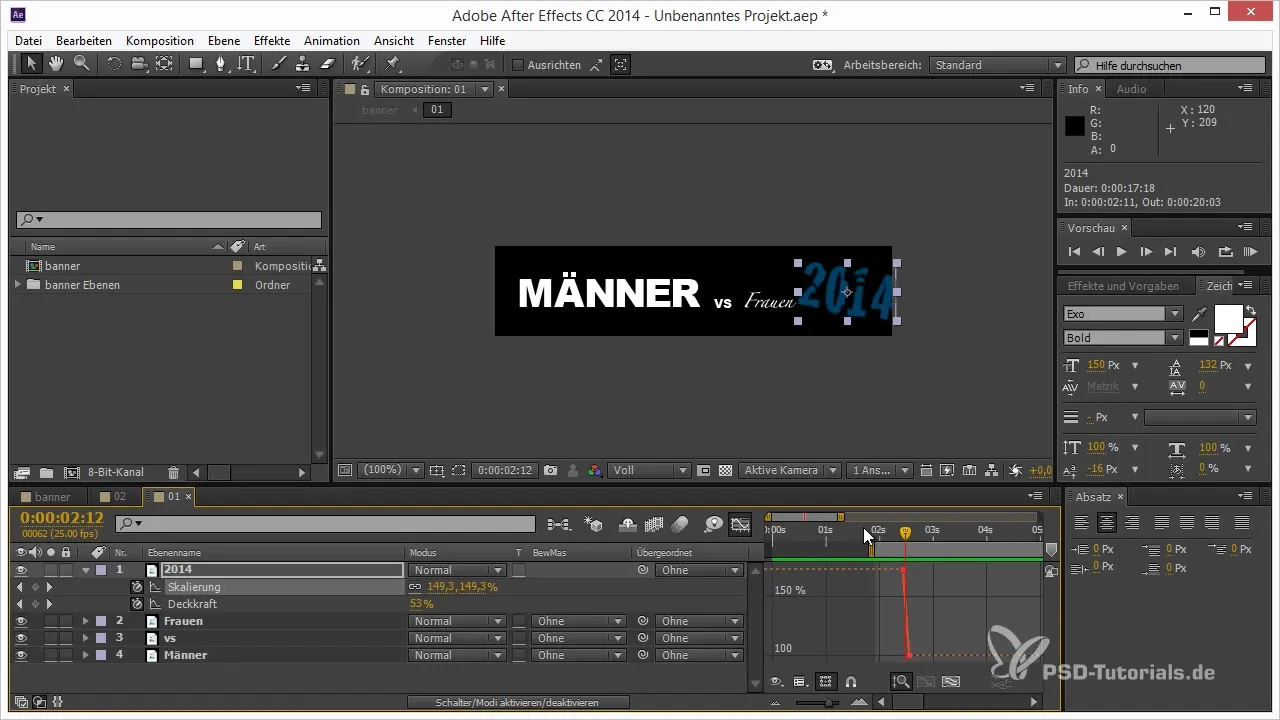This screenshot has width=1280, height=720.
Task: Click the 8-Bit-Kanal color depth button
Action: coord(116,472)
